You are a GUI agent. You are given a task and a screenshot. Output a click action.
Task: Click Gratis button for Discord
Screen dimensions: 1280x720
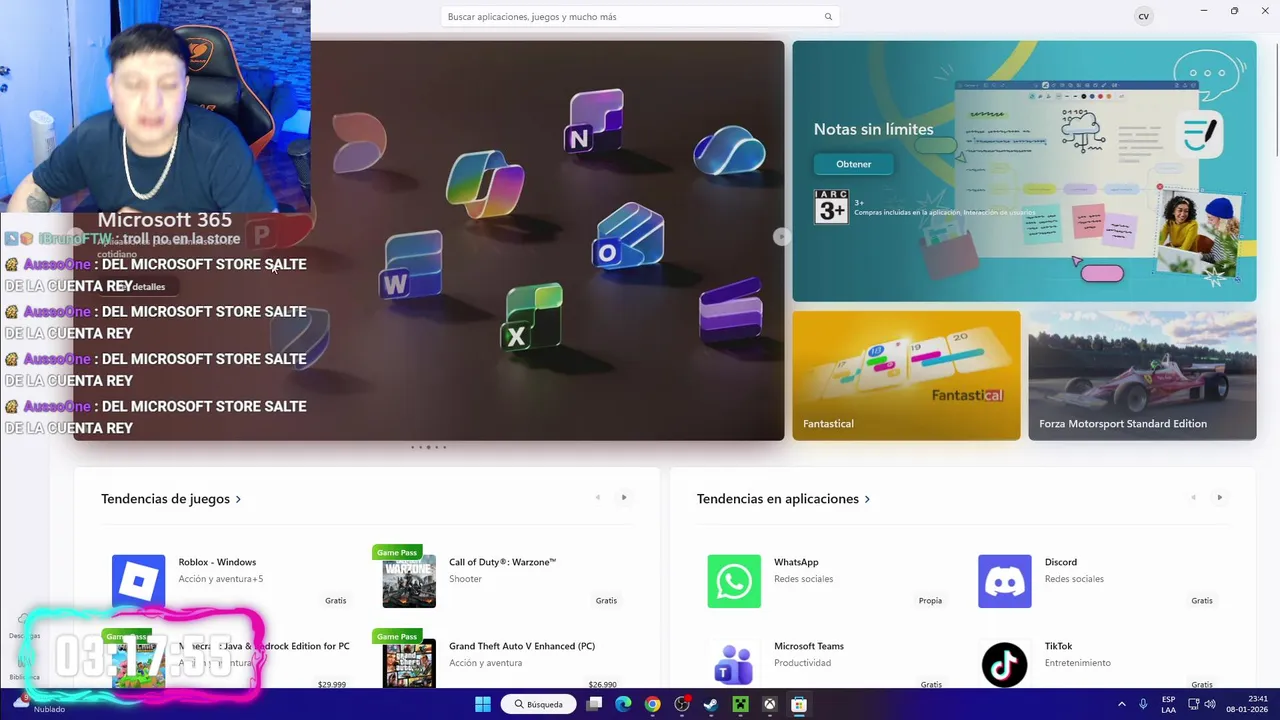pos(1201,600)
